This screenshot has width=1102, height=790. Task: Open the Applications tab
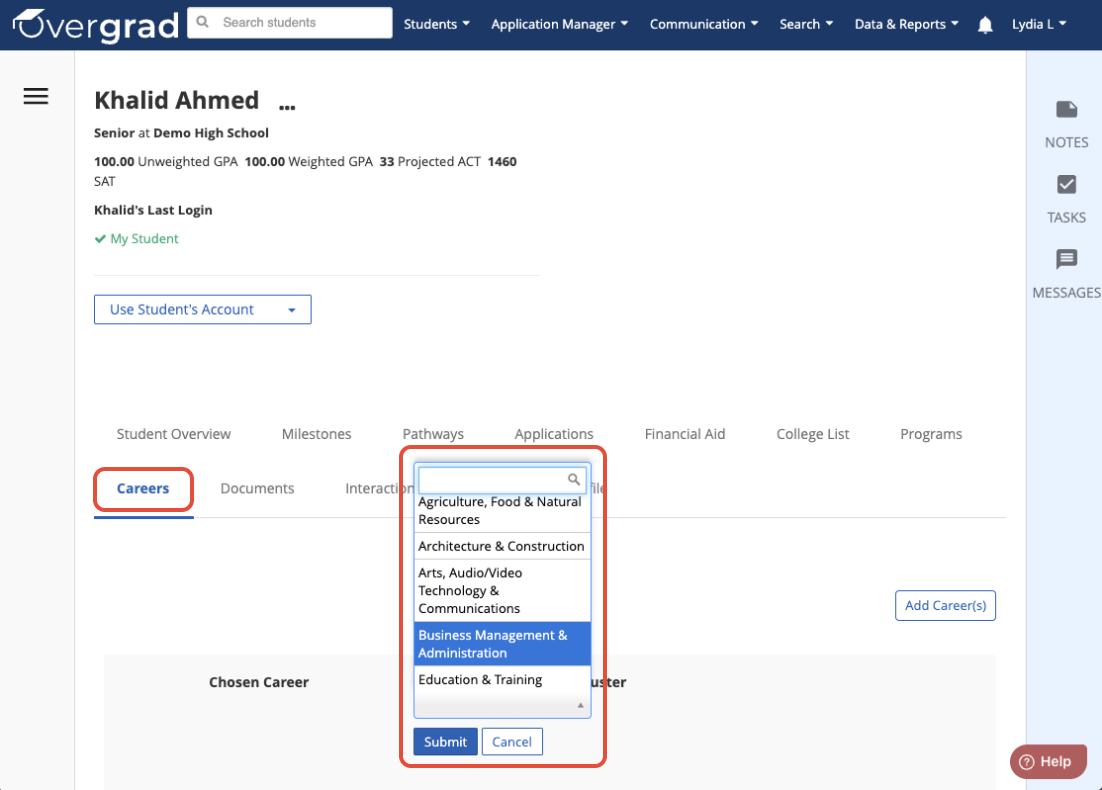coord(554,434)
